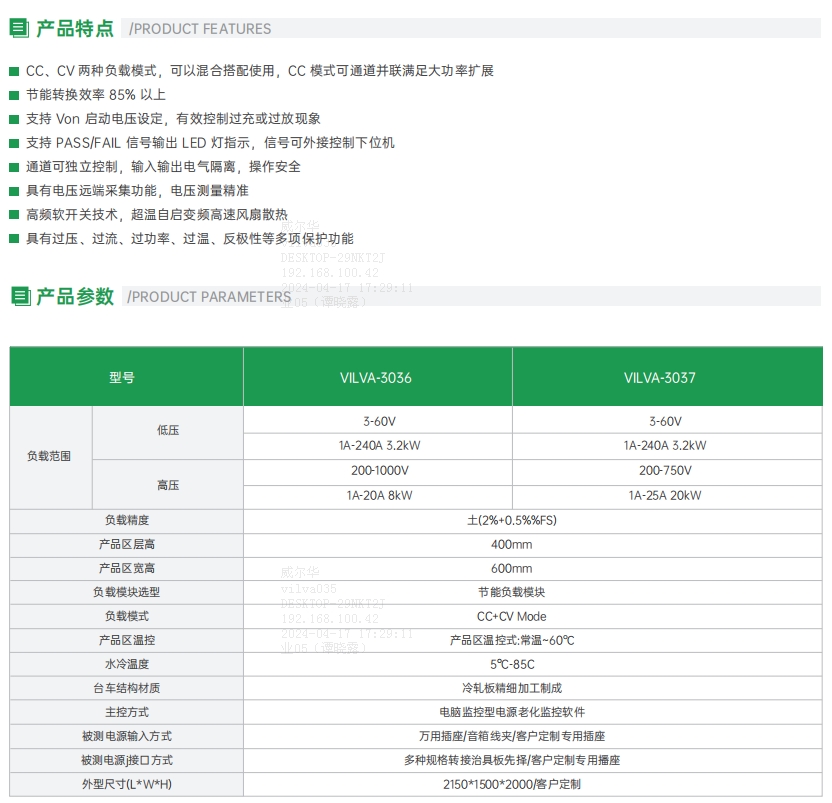Select the 2150*1500*2000/客户定制 dimensions cell
Screen dimensions: 832x803
pyautogui.click(x=511, y=784)
